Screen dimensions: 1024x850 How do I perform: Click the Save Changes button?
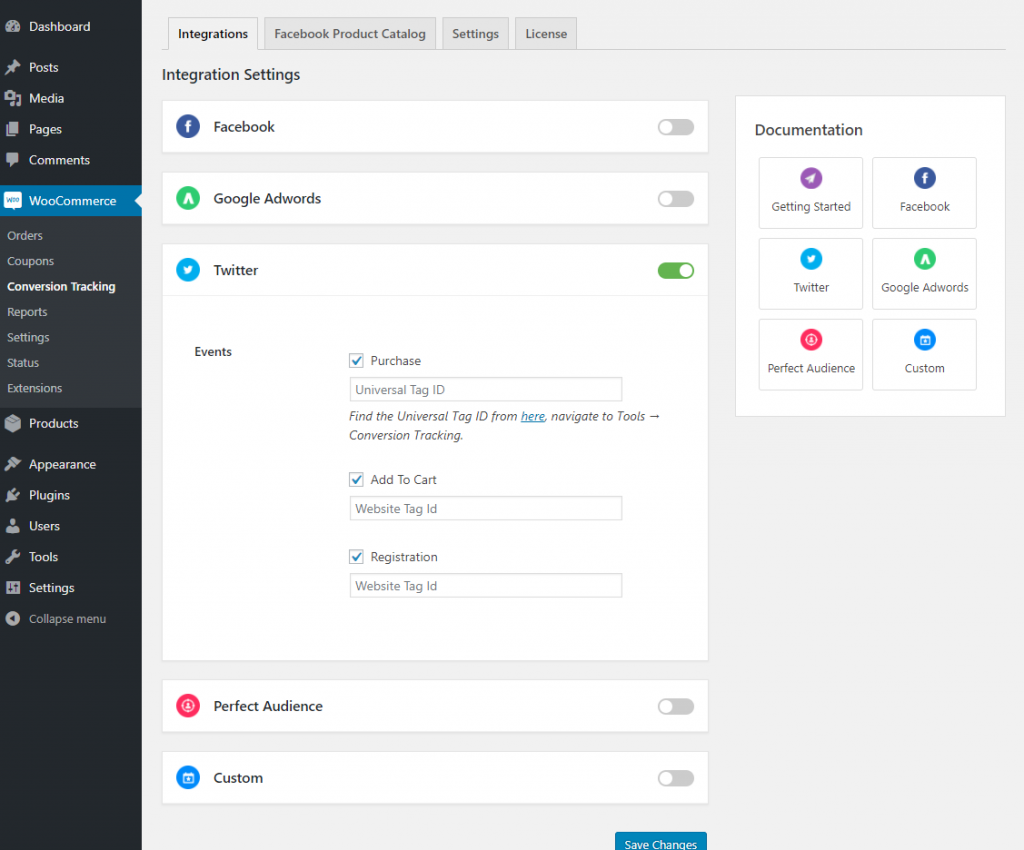pos(660,843)
